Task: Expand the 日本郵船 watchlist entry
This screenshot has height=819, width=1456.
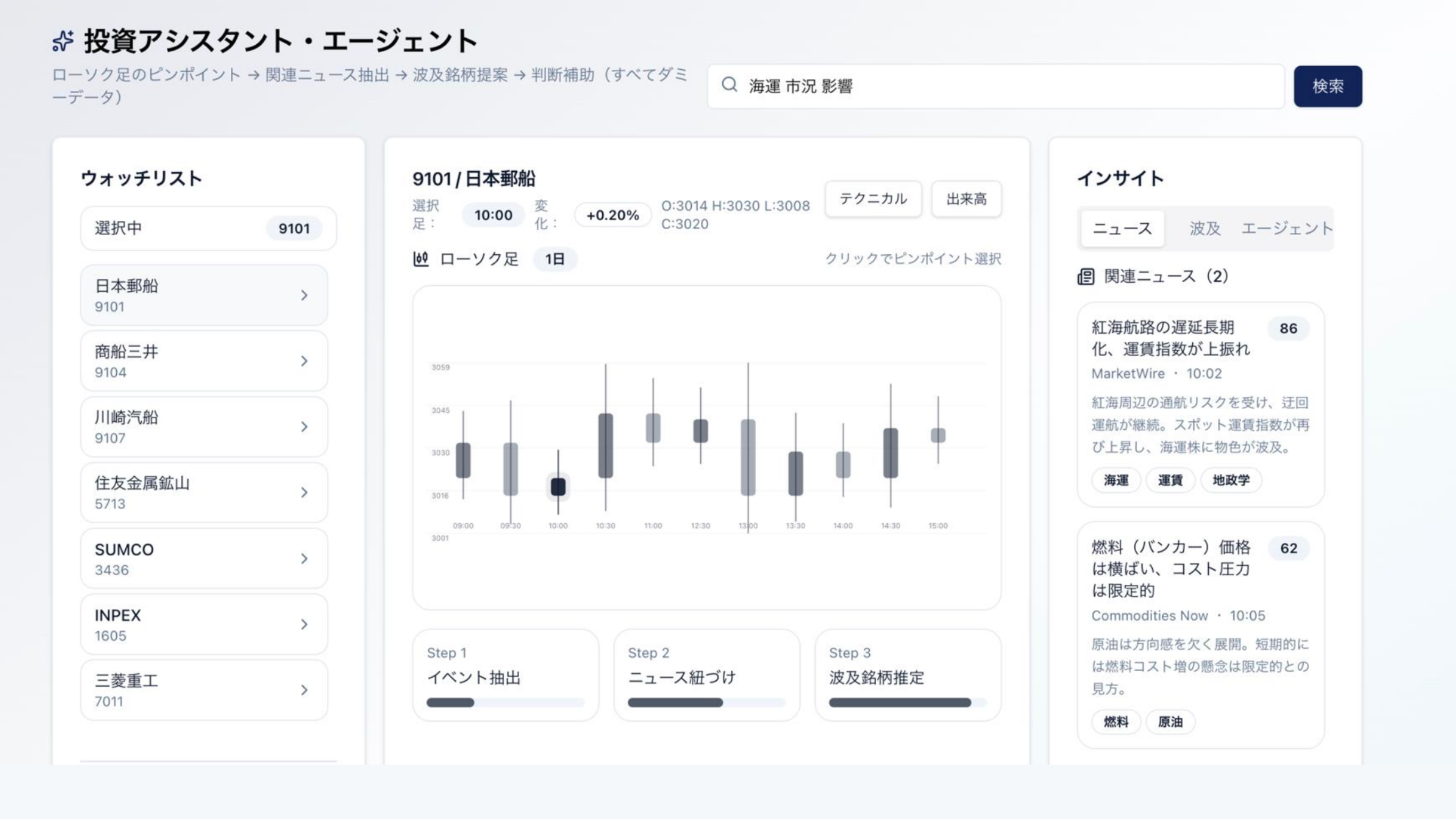Action: [304, 295]
